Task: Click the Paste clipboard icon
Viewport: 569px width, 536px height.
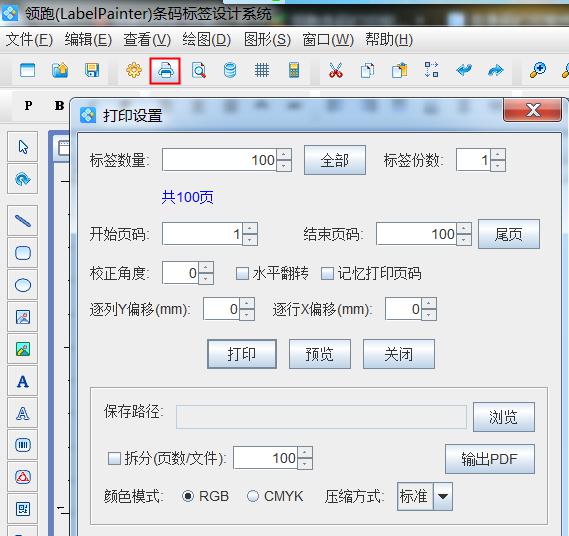Action: tap(400, 70)
